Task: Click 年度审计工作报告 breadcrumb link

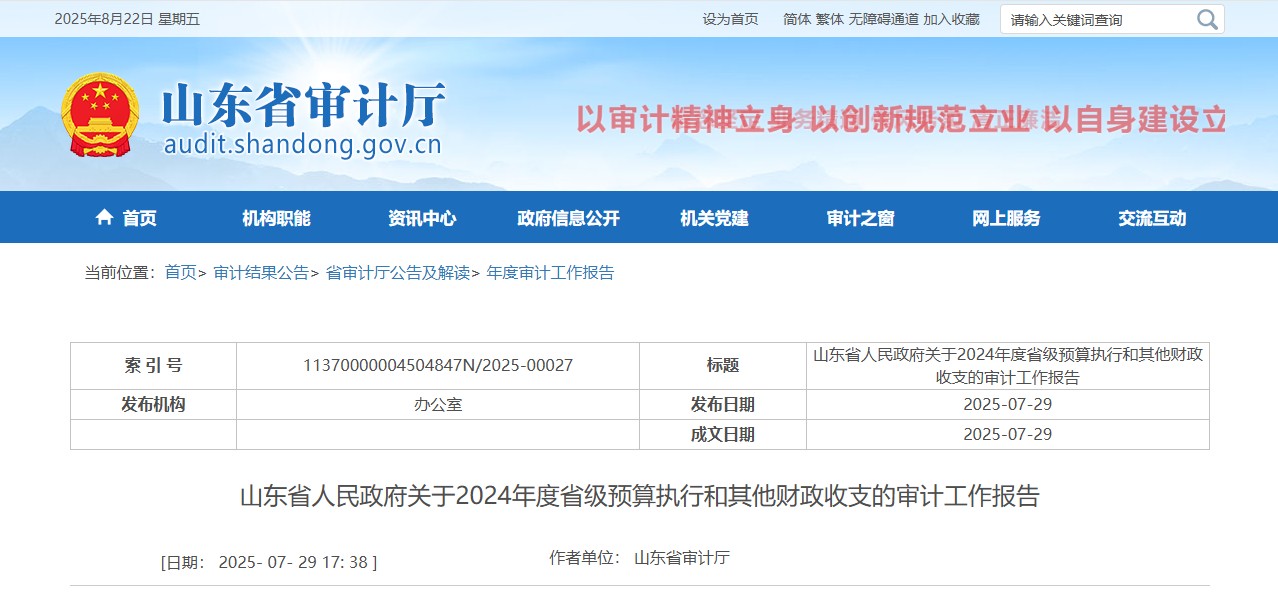Action: (550, 273)
